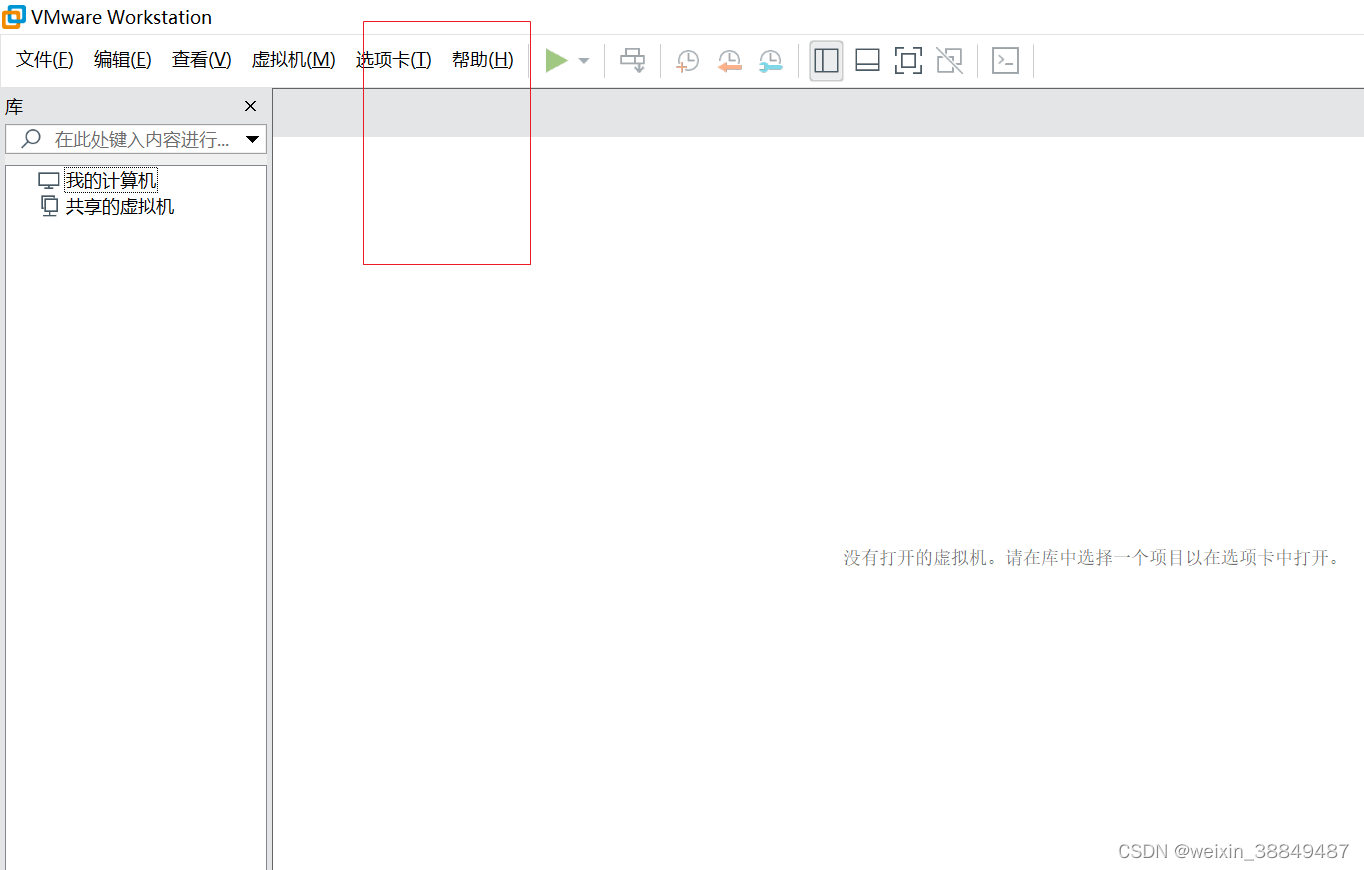
Task: Click the VMware Workstation title bar logo
Action: coord(13,17)
